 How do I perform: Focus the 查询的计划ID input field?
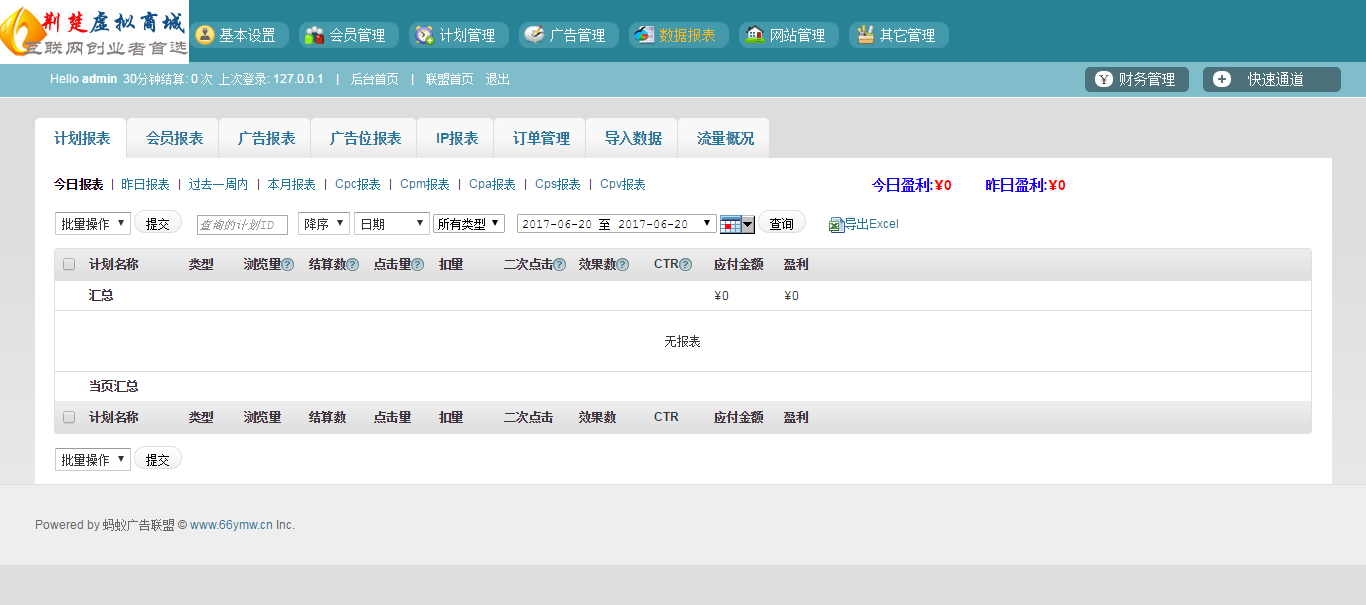(243, 225)
